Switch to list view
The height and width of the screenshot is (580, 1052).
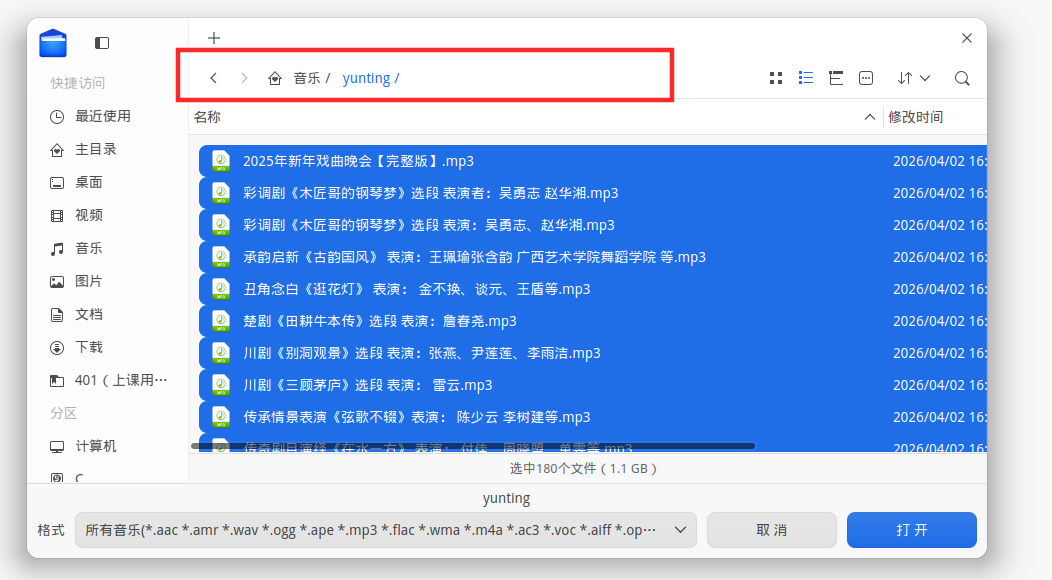(806, 78)
